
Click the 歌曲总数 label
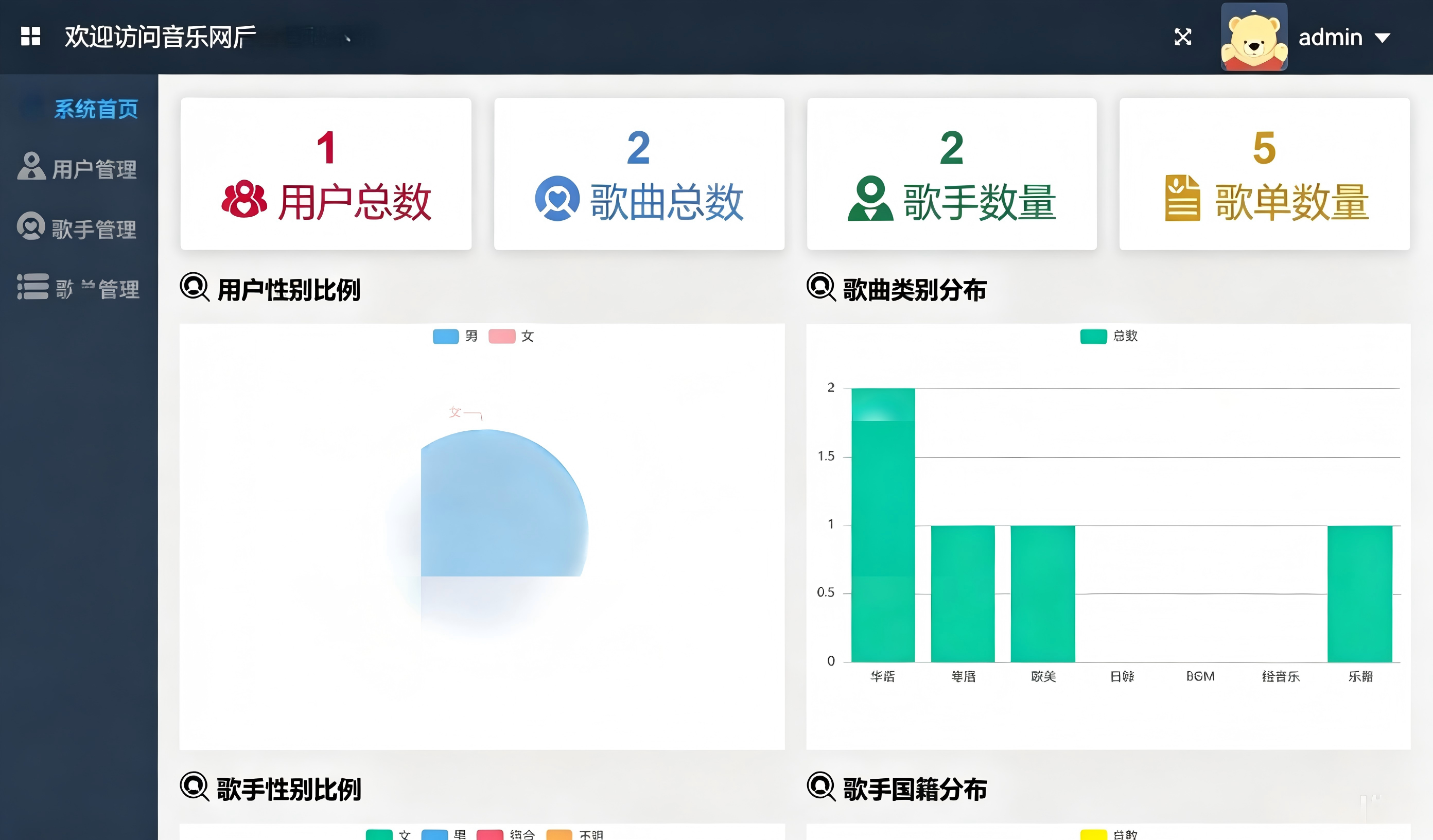coord(667,201)
